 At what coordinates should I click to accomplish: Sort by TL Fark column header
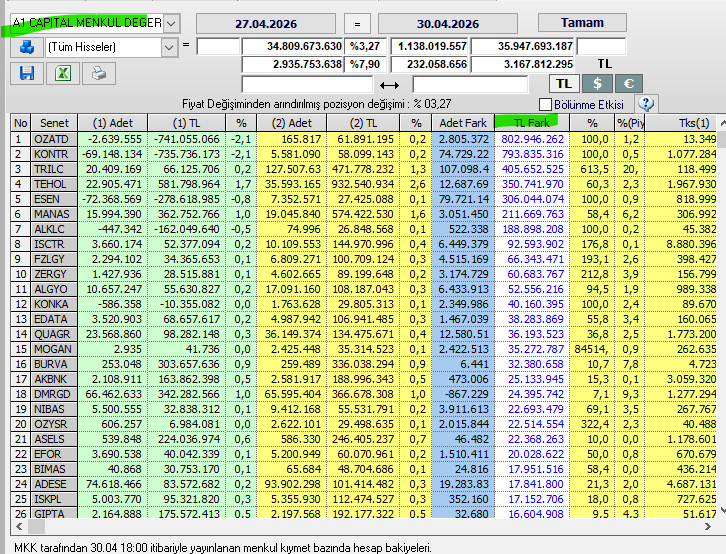pos(532,123)
